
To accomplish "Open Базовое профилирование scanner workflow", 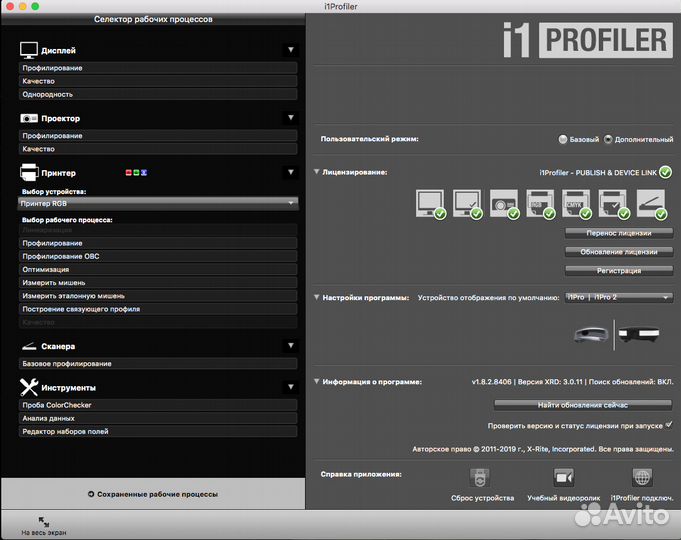I will coord(158,364).
